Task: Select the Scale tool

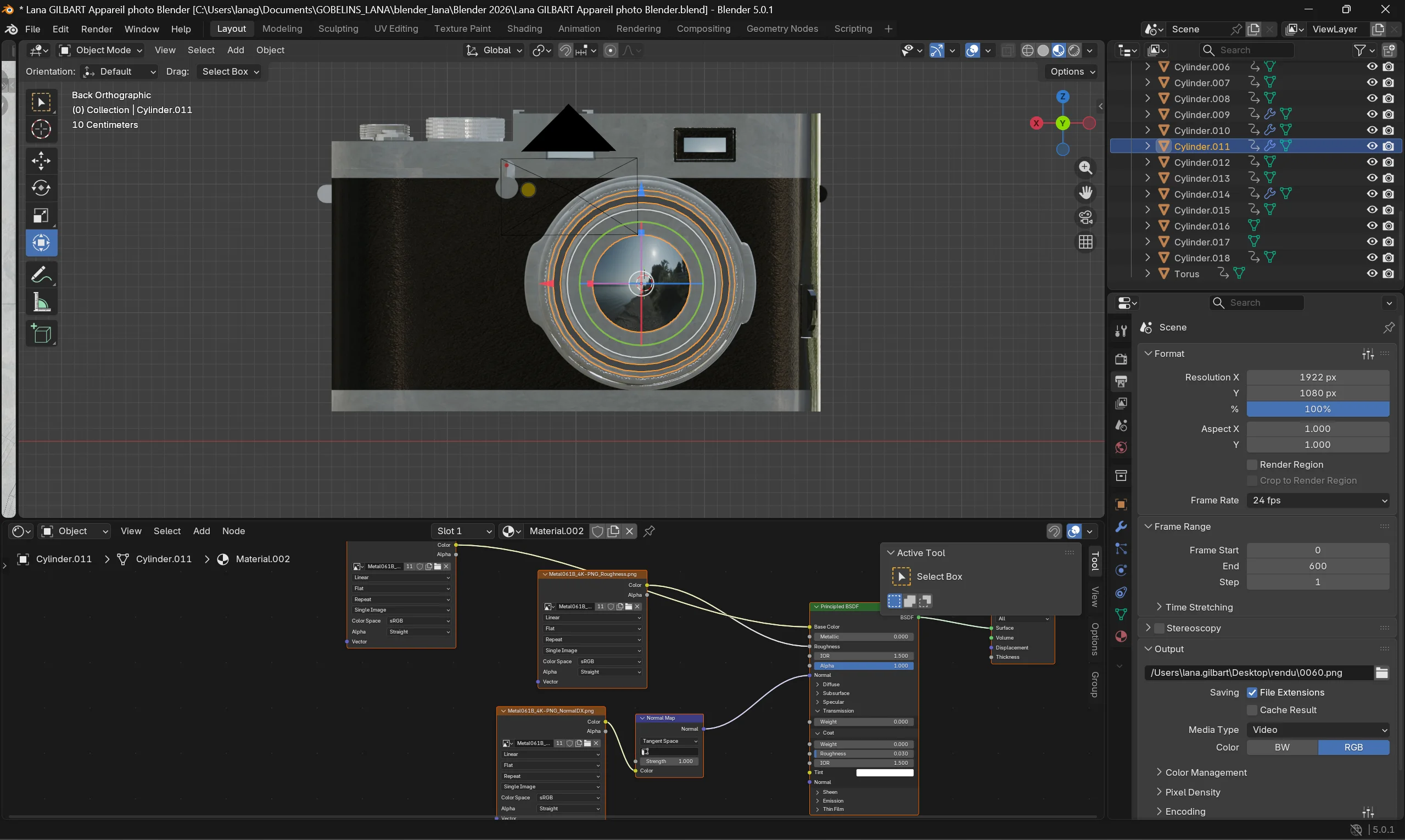Action: 41,216
